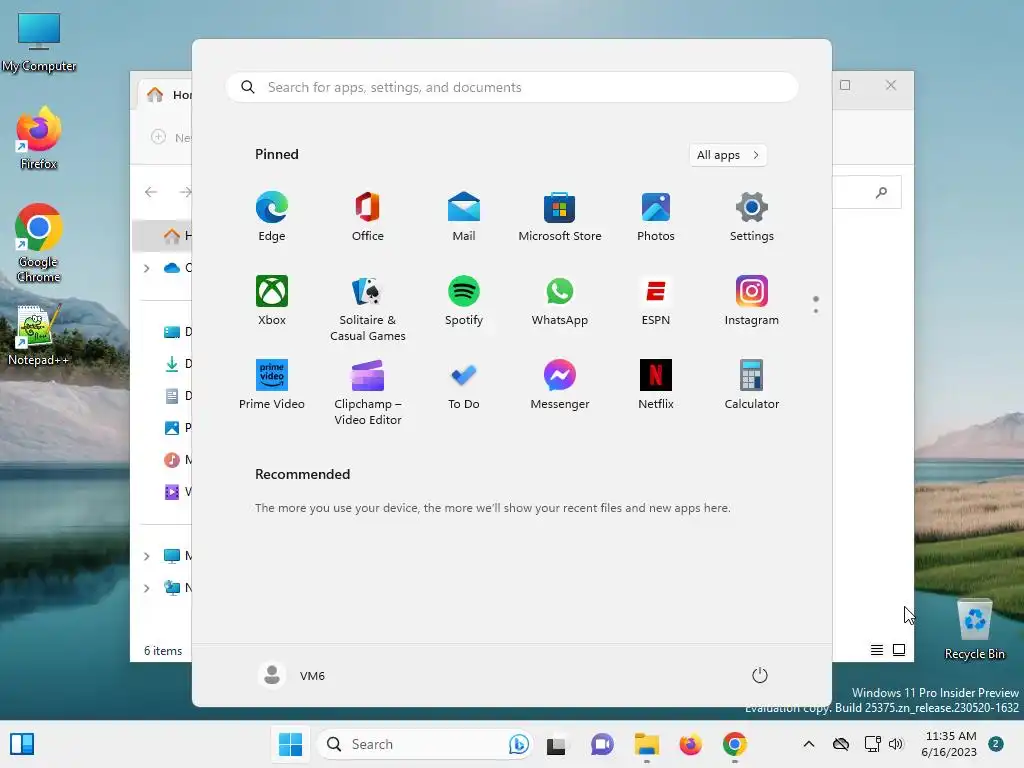Click the Start menu search field
The height and width of the screenshot is (768, 1024).
coord(512,88)
